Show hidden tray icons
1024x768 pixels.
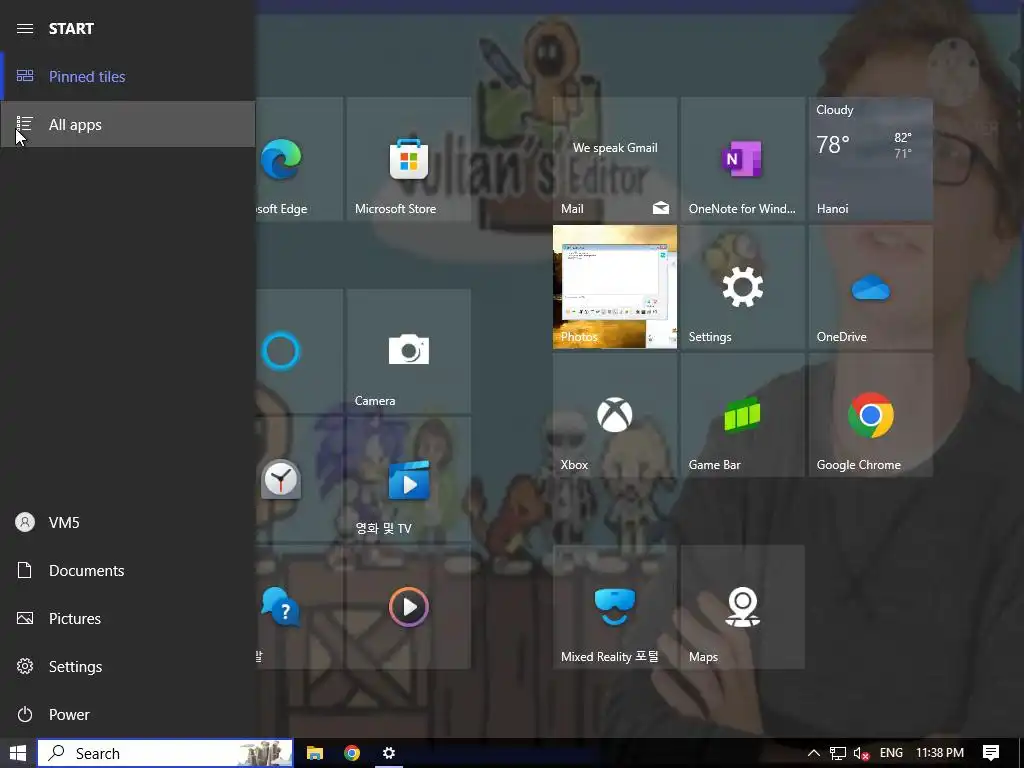(x=814, y=753)
